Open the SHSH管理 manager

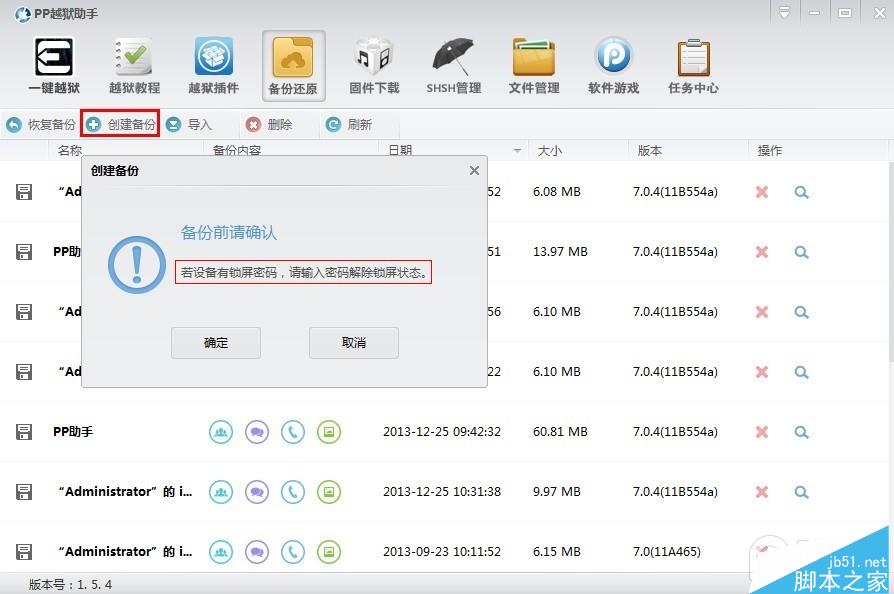(453, 63)
